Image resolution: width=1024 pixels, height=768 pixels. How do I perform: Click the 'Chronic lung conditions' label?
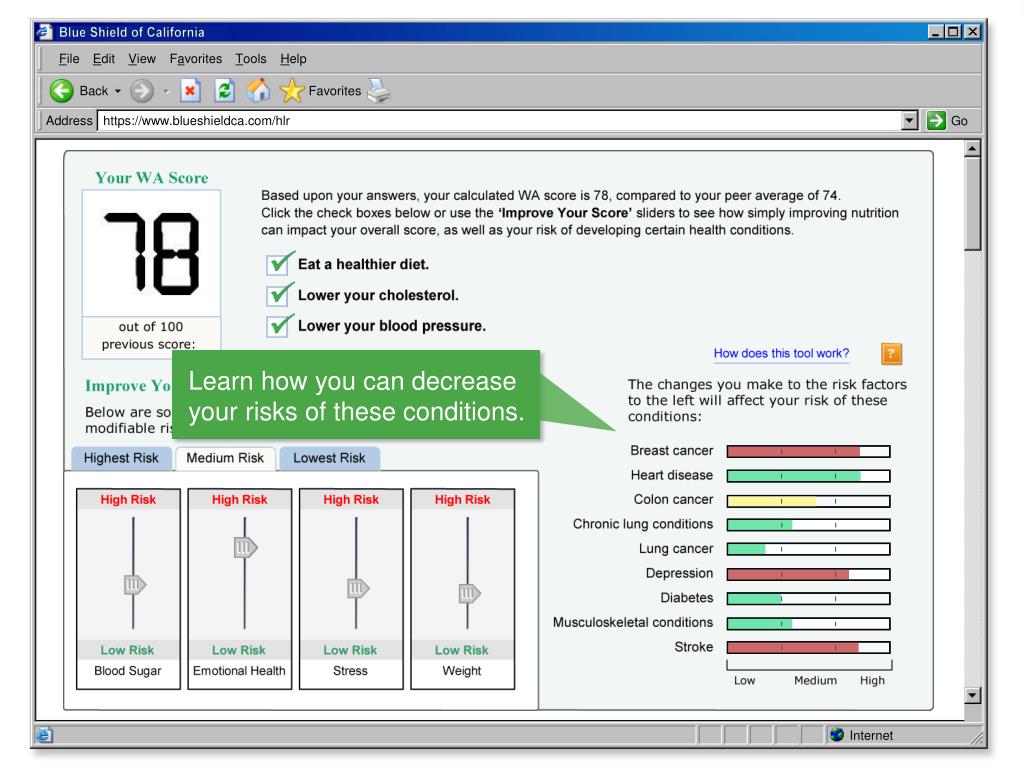point(643,524)
